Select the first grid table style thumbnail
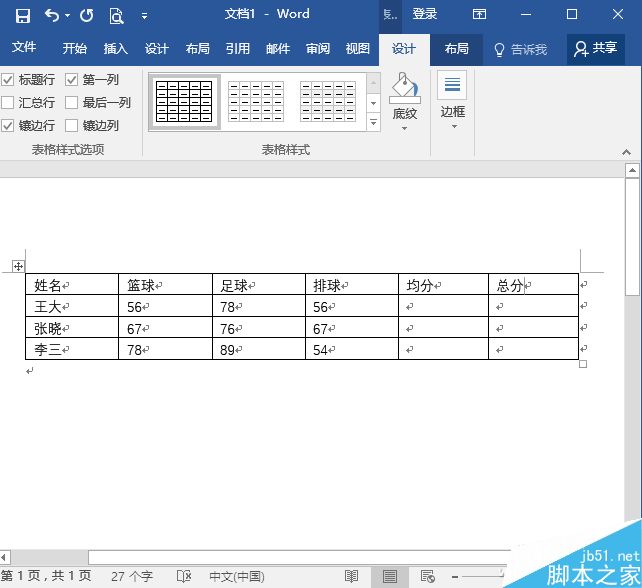Image resolution: width=642 pixels, height=588 pixels. (x=184, y=101)
